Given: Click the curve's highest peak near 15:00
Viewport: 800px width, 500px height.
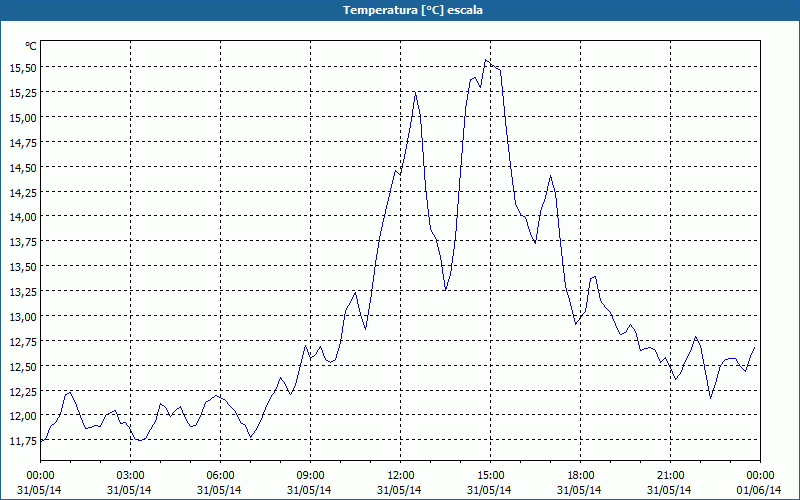Looking at the screenshot, I should (x=486, y=60).
